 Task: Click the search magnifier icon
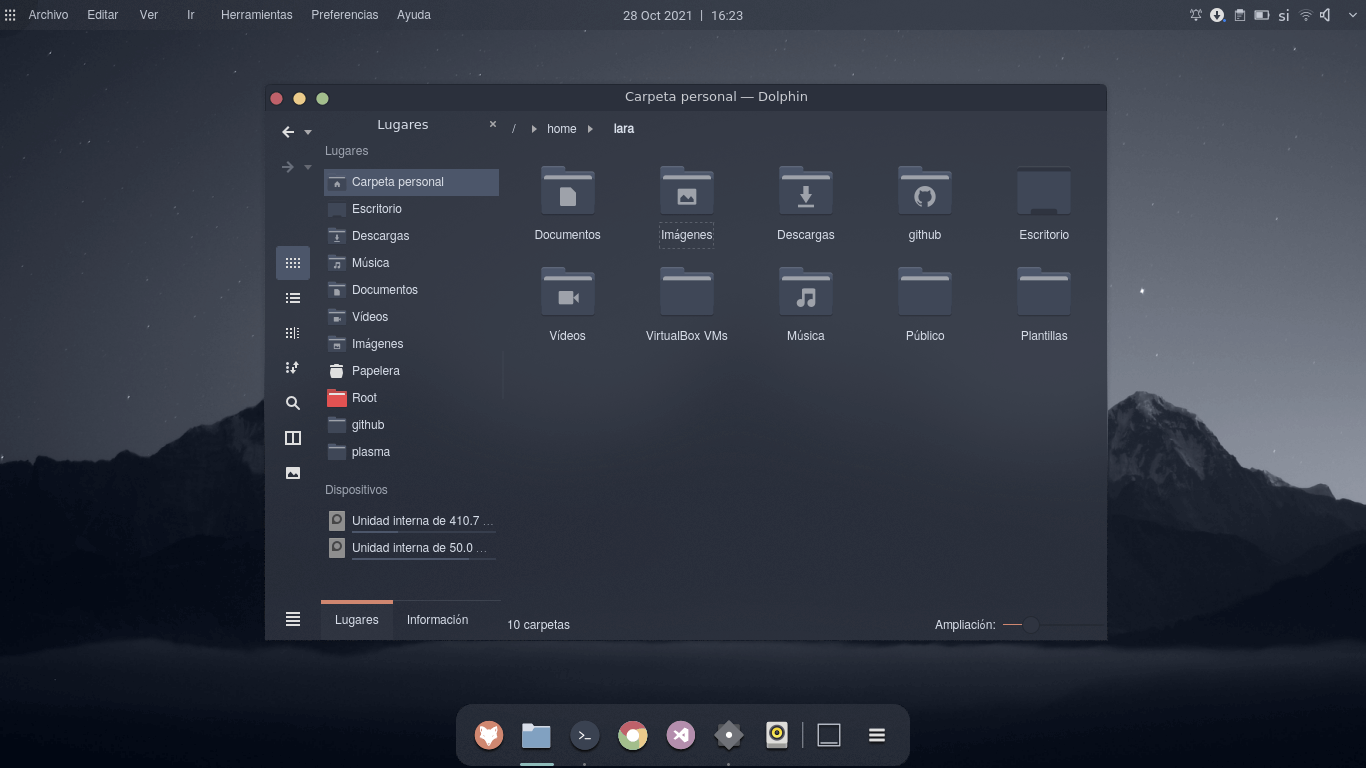[293, 403]
